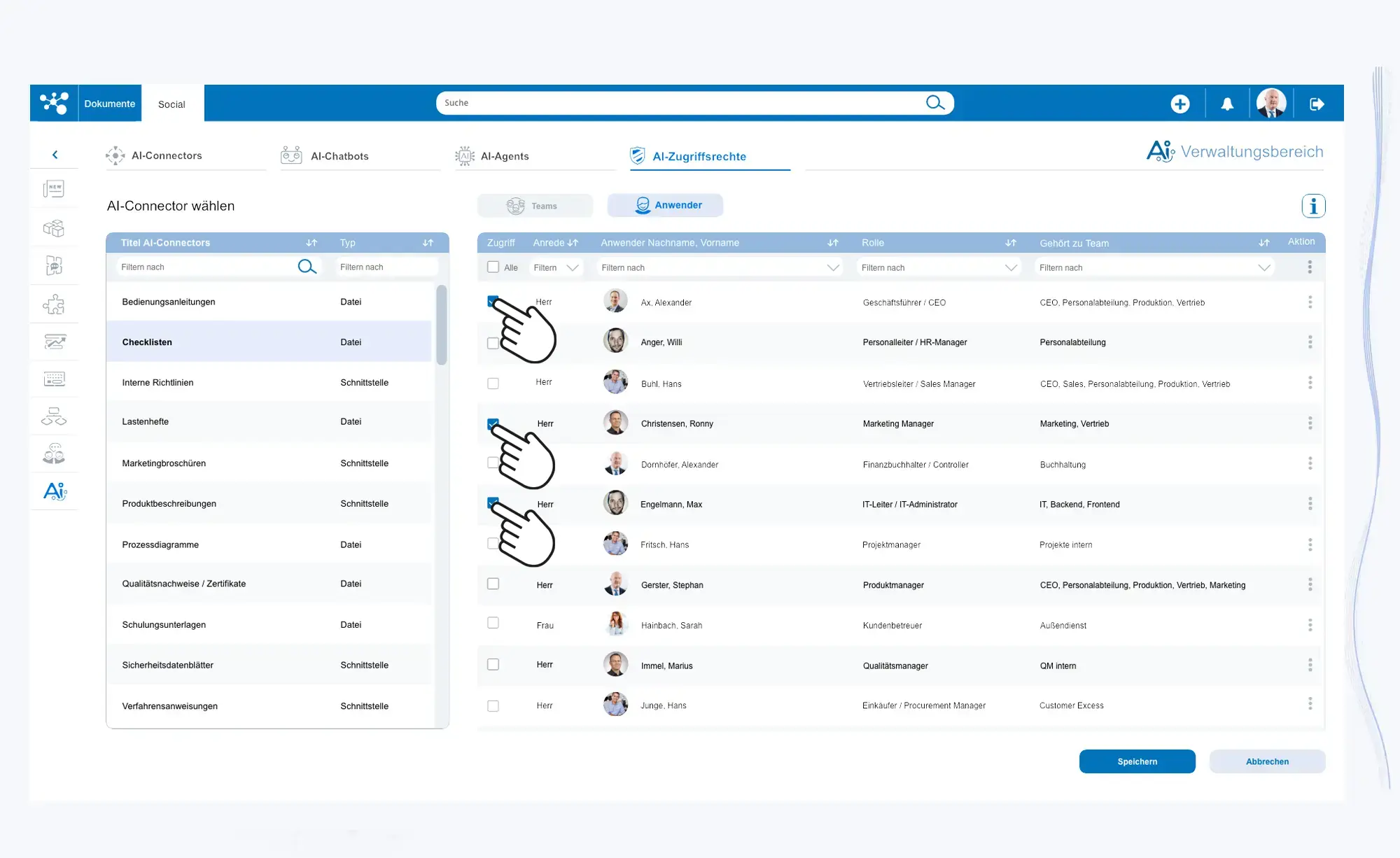Open the Gehört zu Team filter dropdown
The width and height of the screenshot is (1400, 858).
point(1263,267)
